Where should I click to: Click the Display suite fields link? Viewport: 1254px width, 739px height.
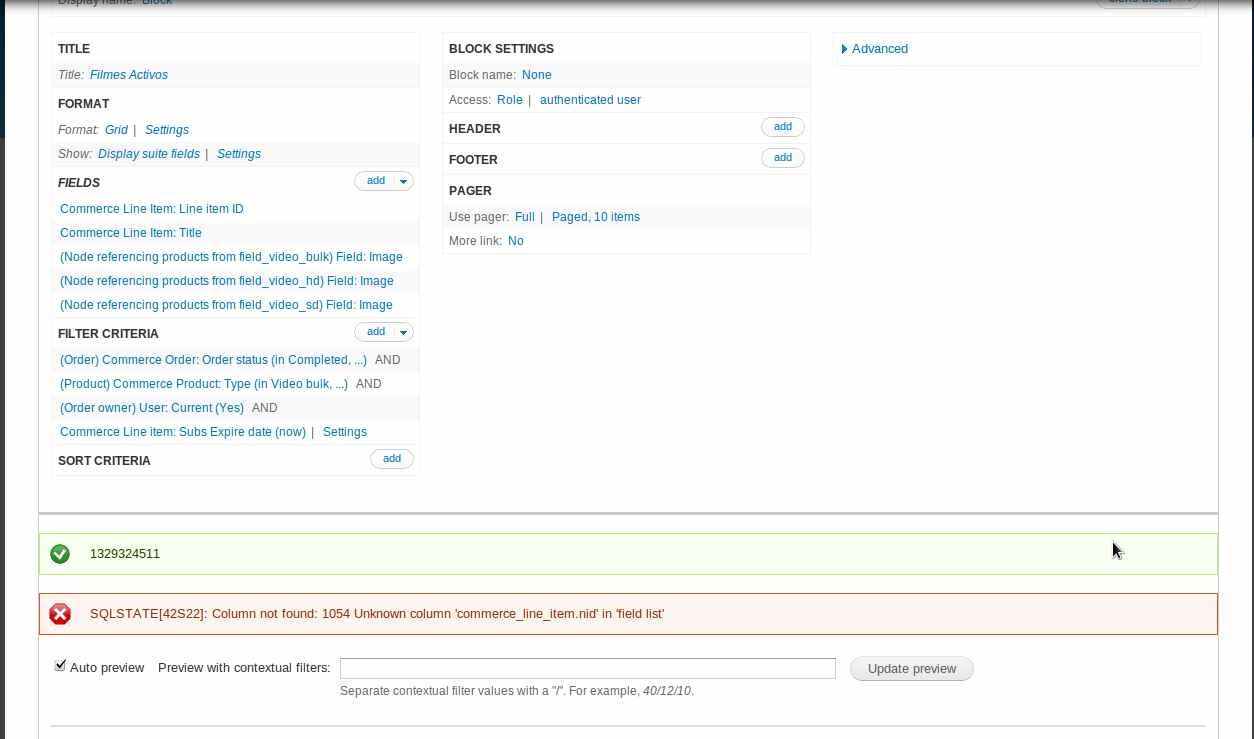pyautogui.click(x=149, y=154)
